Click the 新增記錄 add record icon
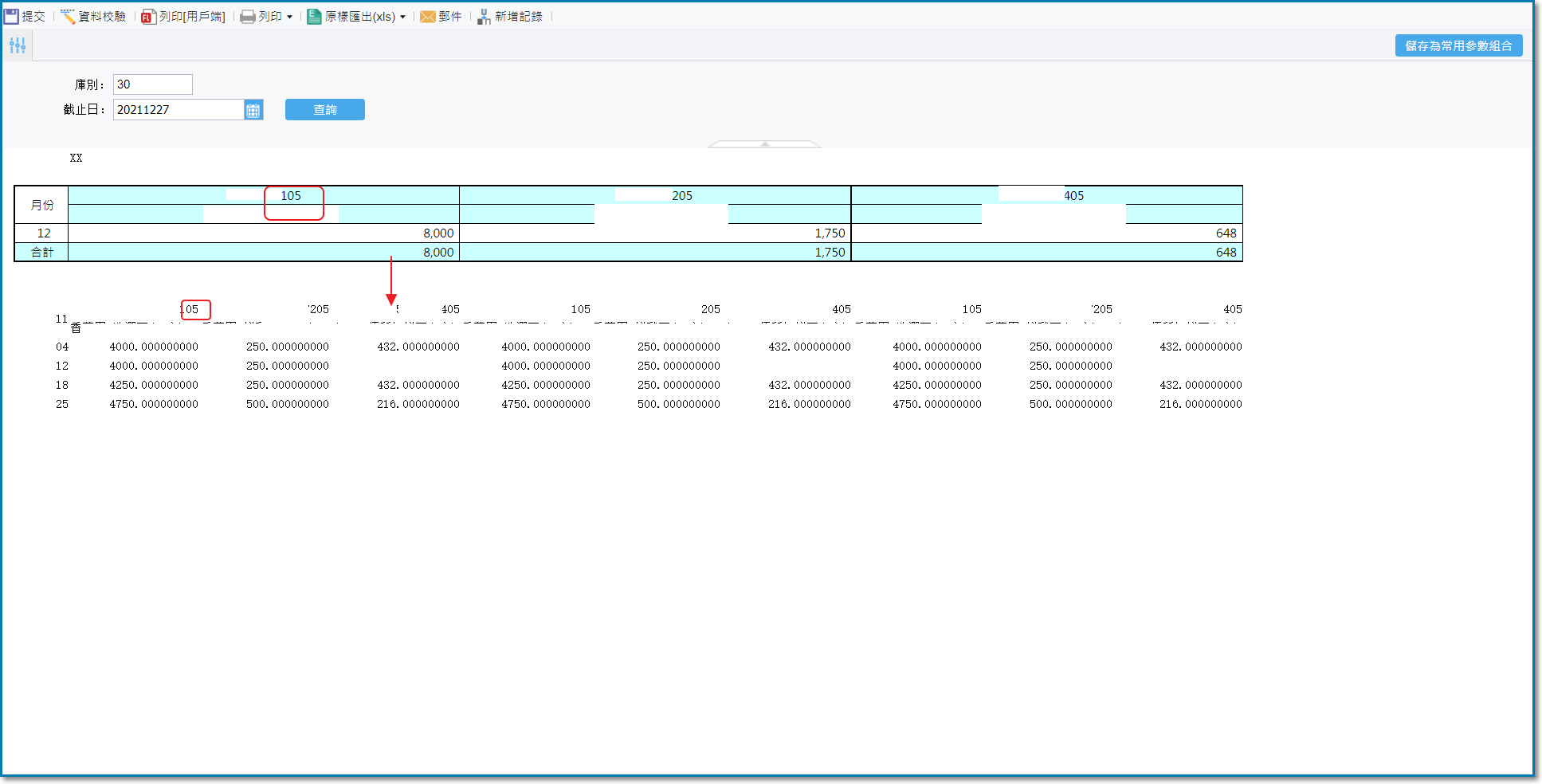The image size is (1542, 784). [x=484, y=17]
